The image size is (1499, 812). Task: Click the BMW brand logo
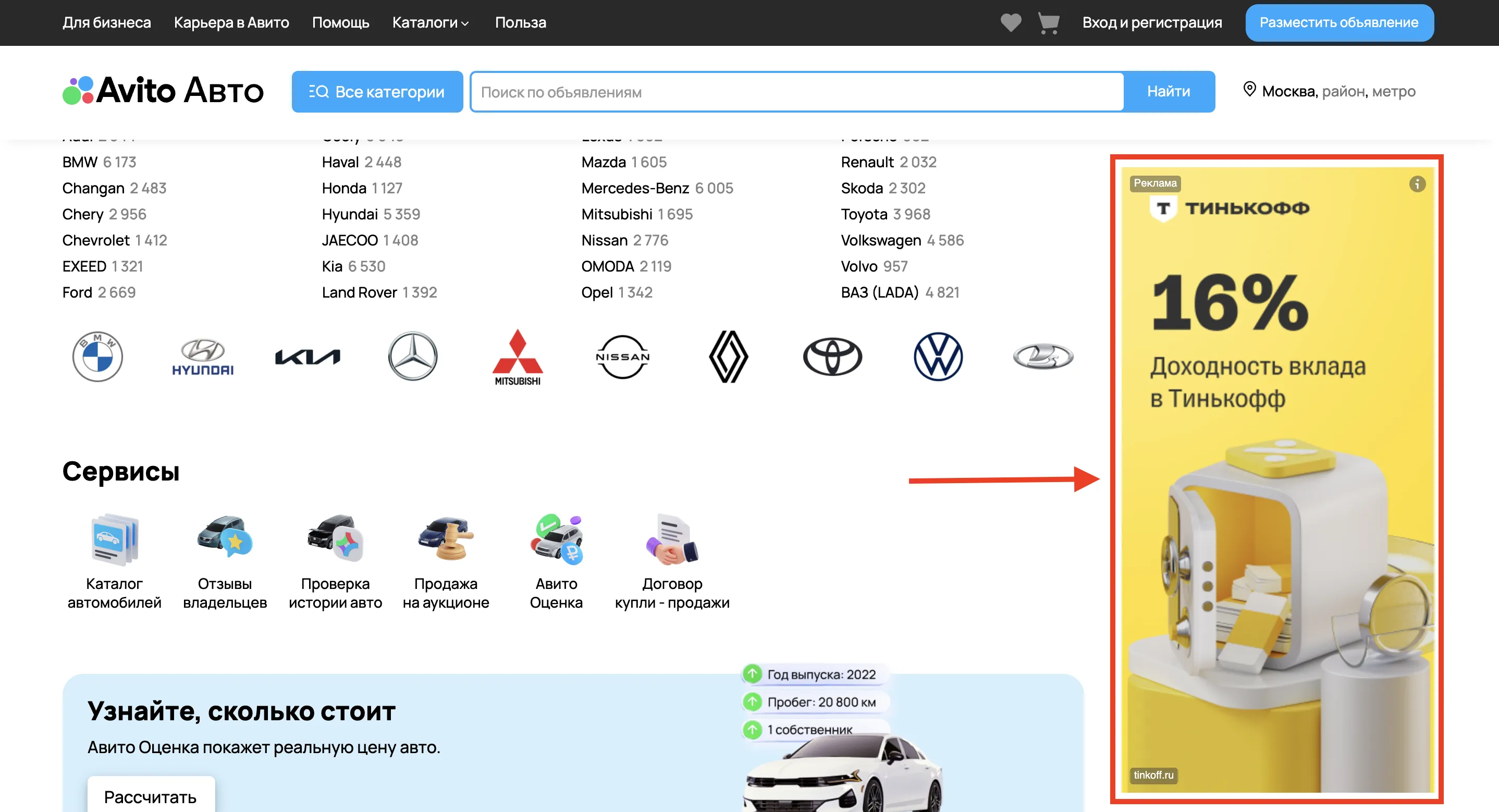pyautogui.click(x=97, y=356)
